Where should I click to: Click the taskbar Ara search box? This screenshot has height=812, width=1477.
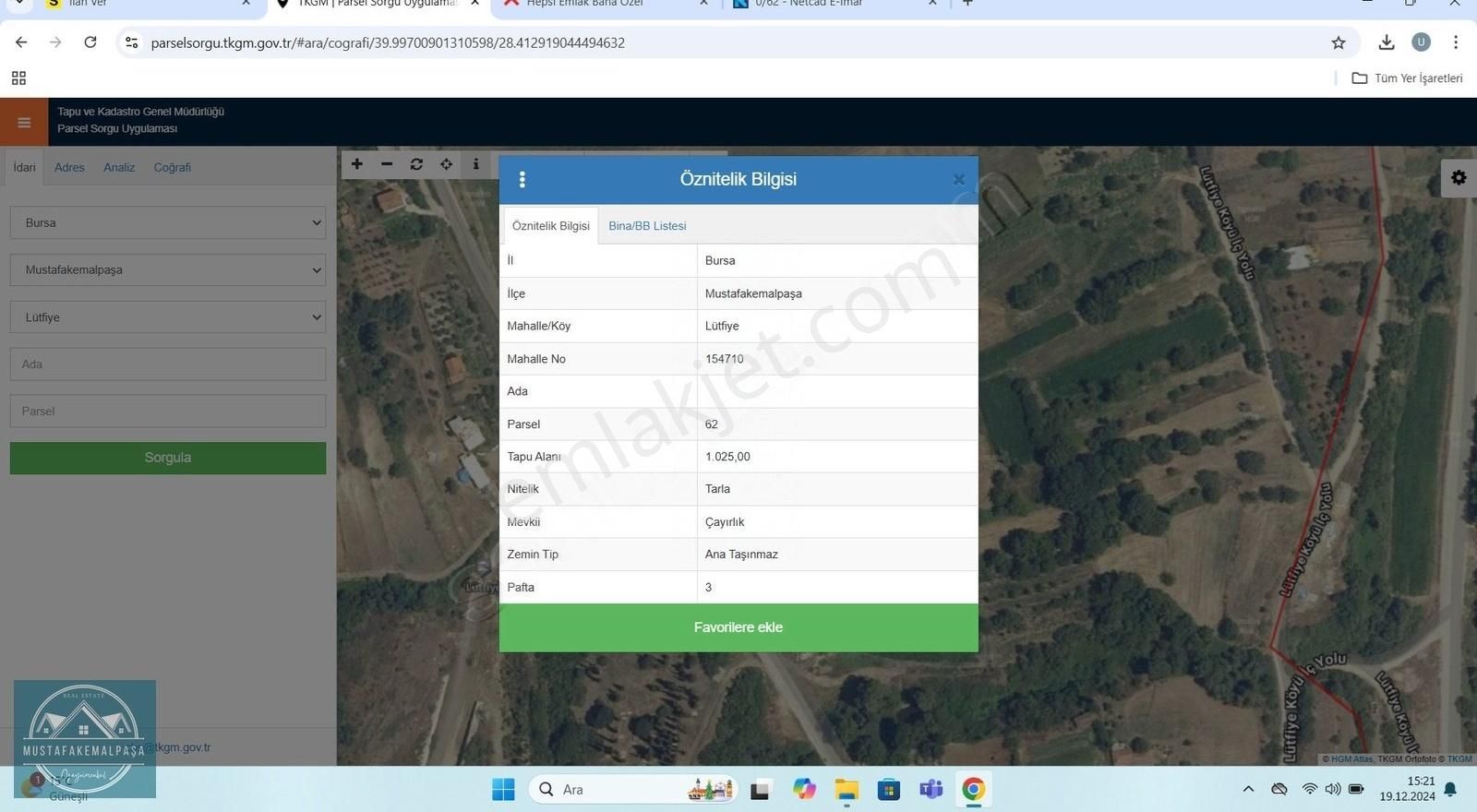(x=633, y=790)
